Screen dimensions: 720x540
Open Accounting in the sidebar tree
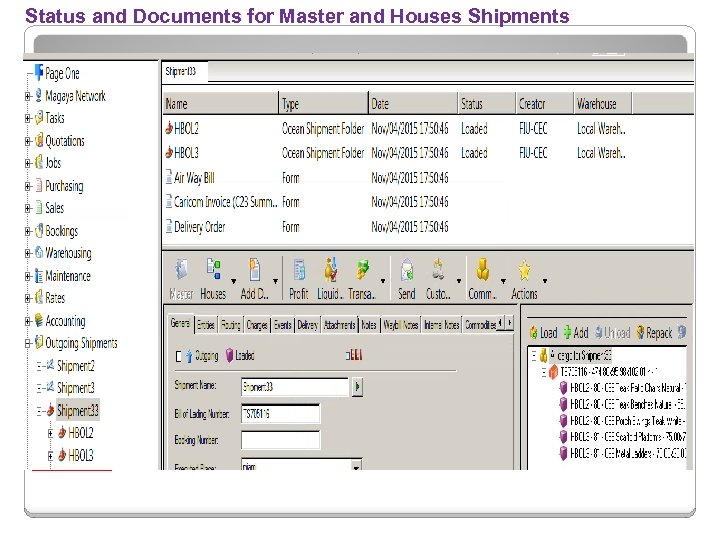pos(65,321)
